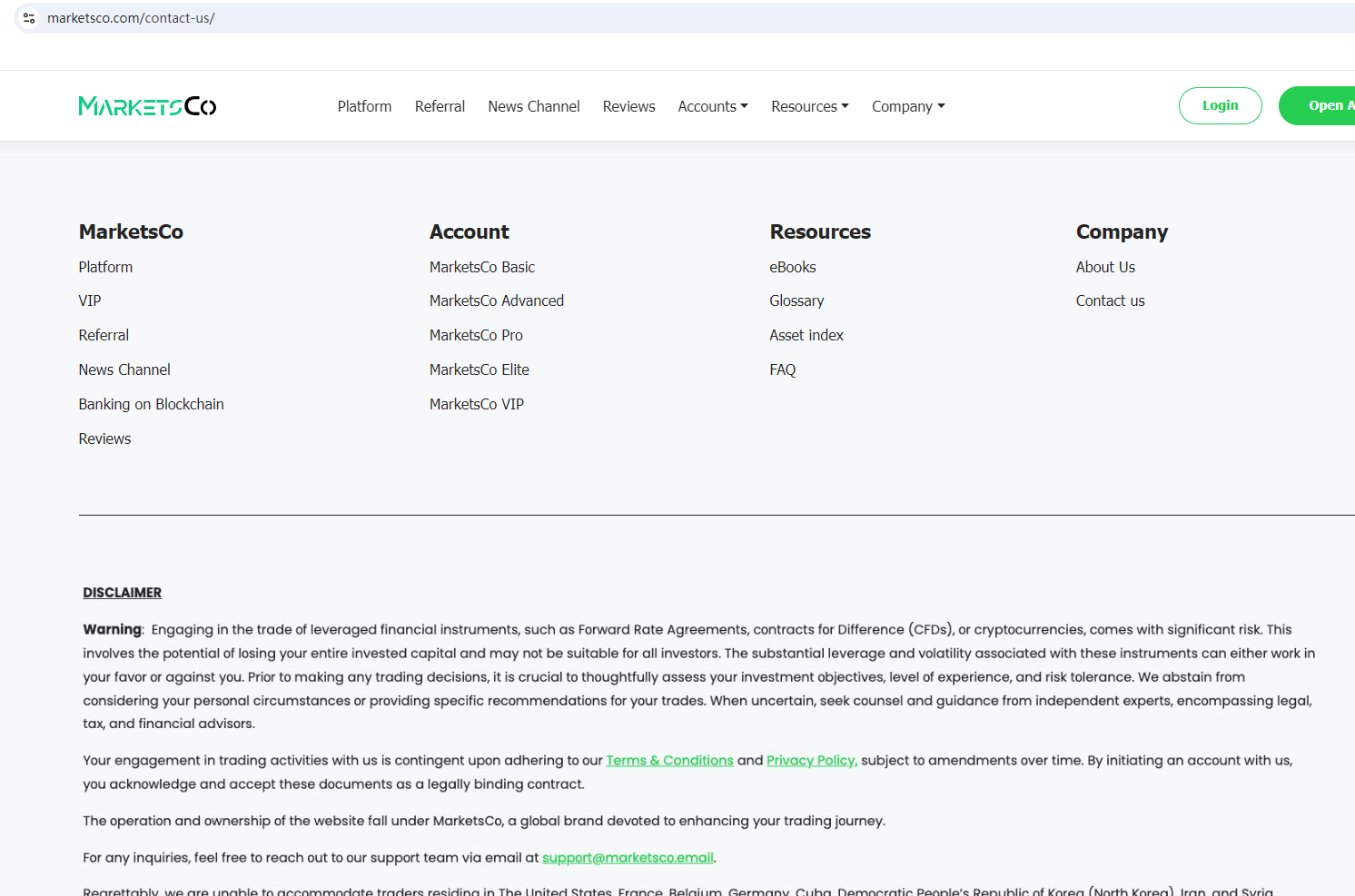Select MarketsCo Advanced account link
Image resolution: width=1355 pixels, height=896 pixels.
(496, 300)
